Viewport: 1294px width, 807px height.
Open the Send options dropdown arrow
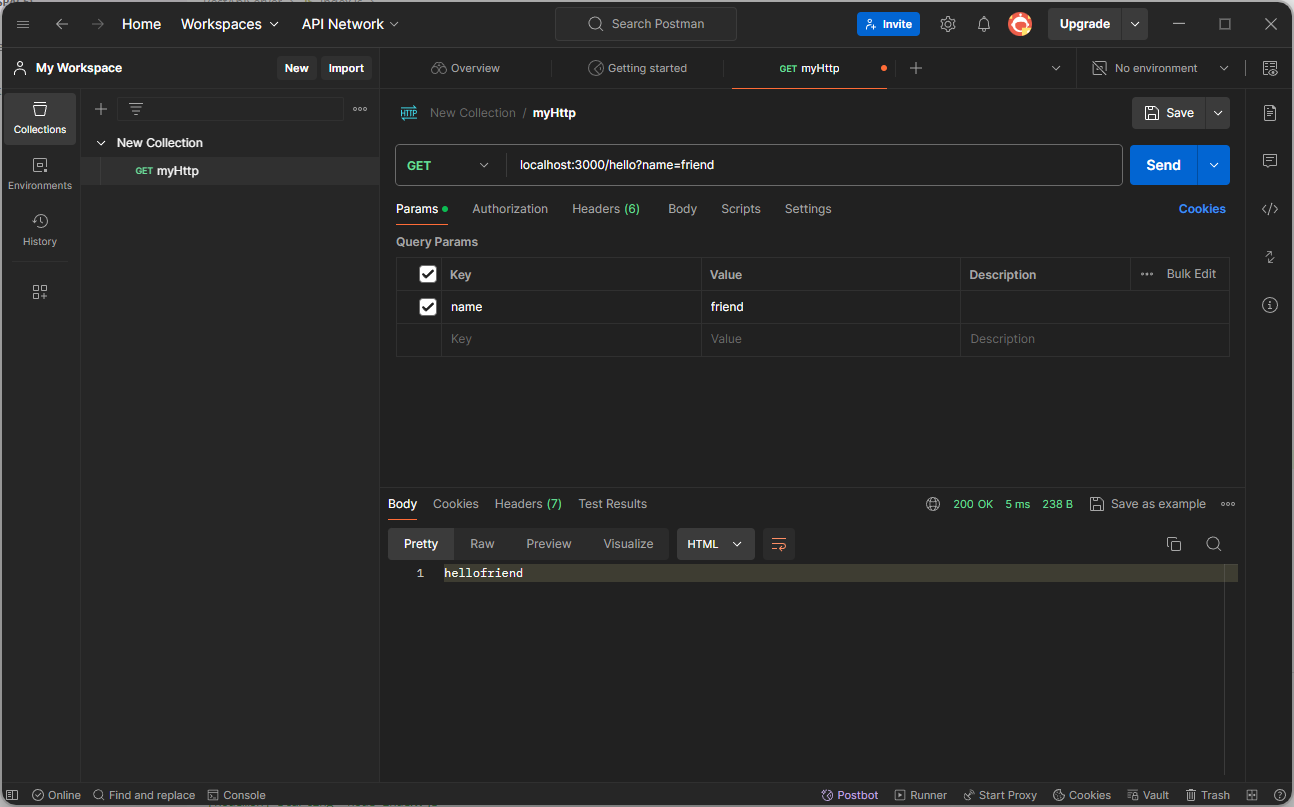point(1214,165)
